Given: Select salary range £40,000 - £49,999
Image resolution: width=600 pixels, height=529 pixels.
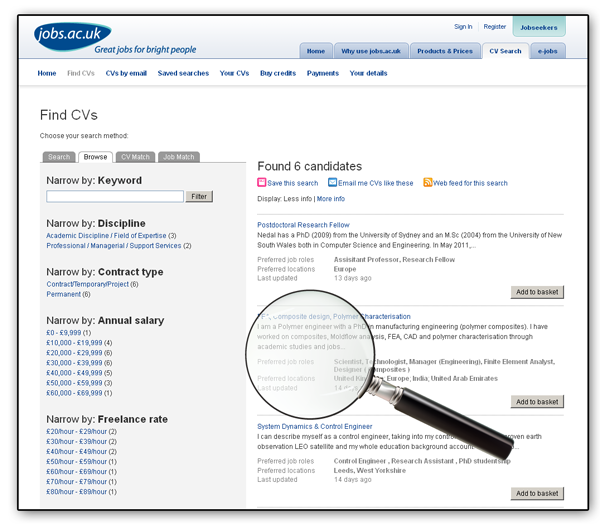Looking at the screenshot, I should pyautogui.click(x=74, y=373).
